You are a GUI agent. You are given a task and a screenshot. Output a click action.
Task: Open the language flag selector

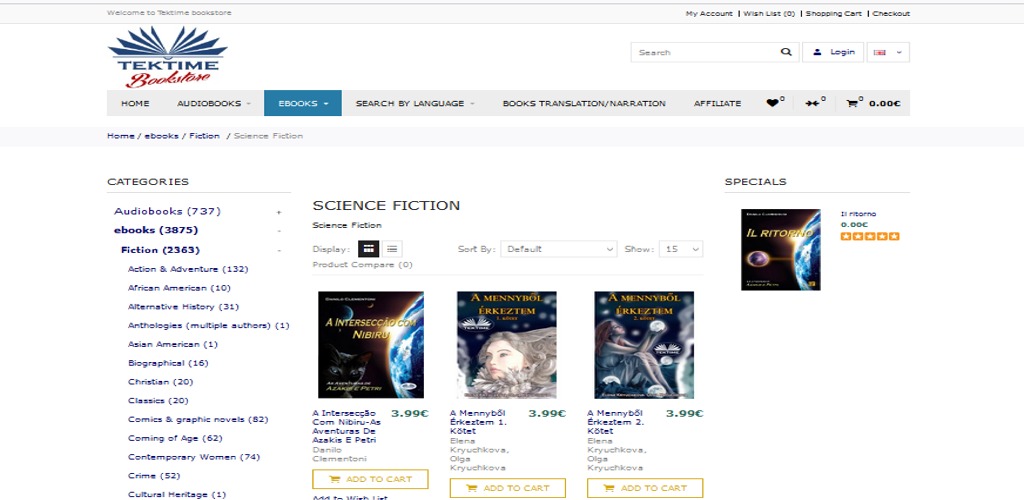888,52
